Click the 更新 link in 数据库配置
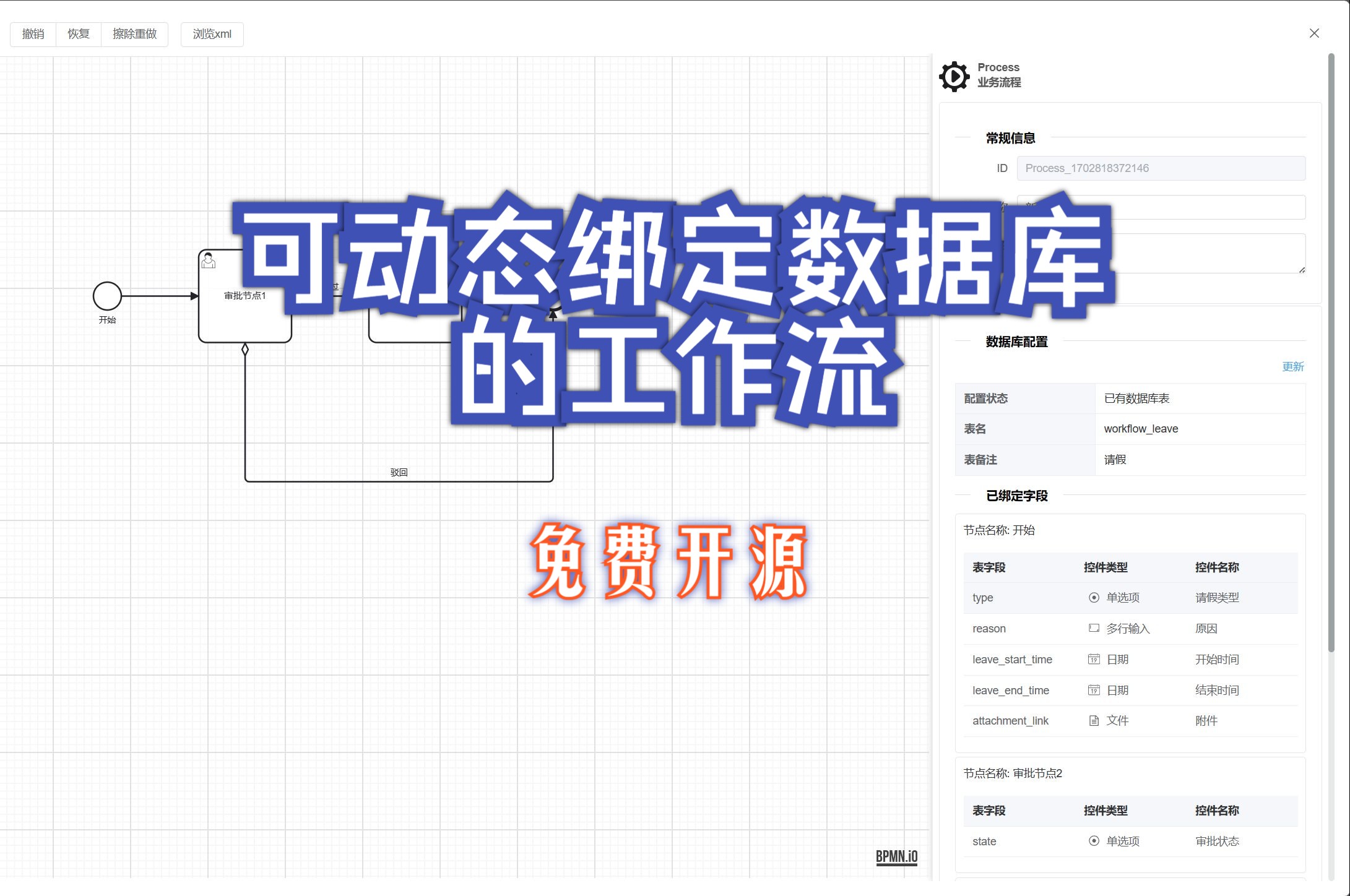The width and height of the screenshot is (1350, 896). point(1292,367)
